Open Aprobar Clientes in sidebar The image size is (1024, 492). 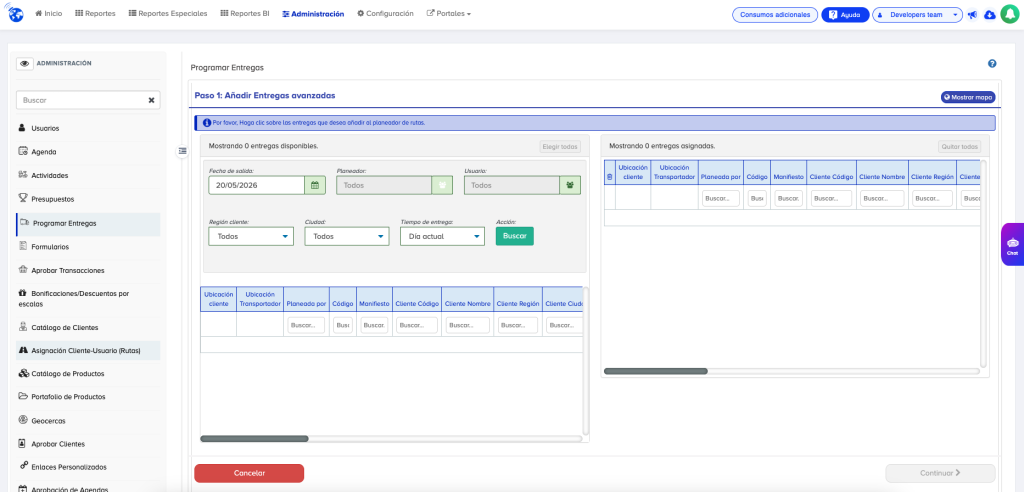click(88, 444)
